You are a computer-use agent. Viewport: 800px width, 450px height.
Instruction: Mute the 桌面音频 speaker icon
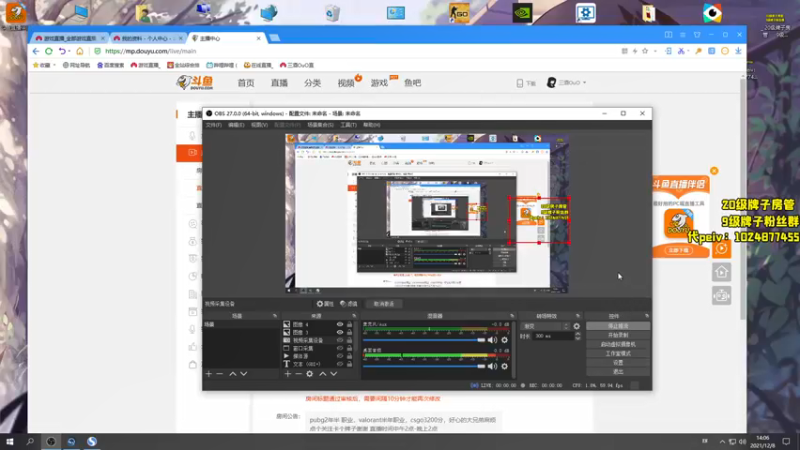click(x=492, y=366)
